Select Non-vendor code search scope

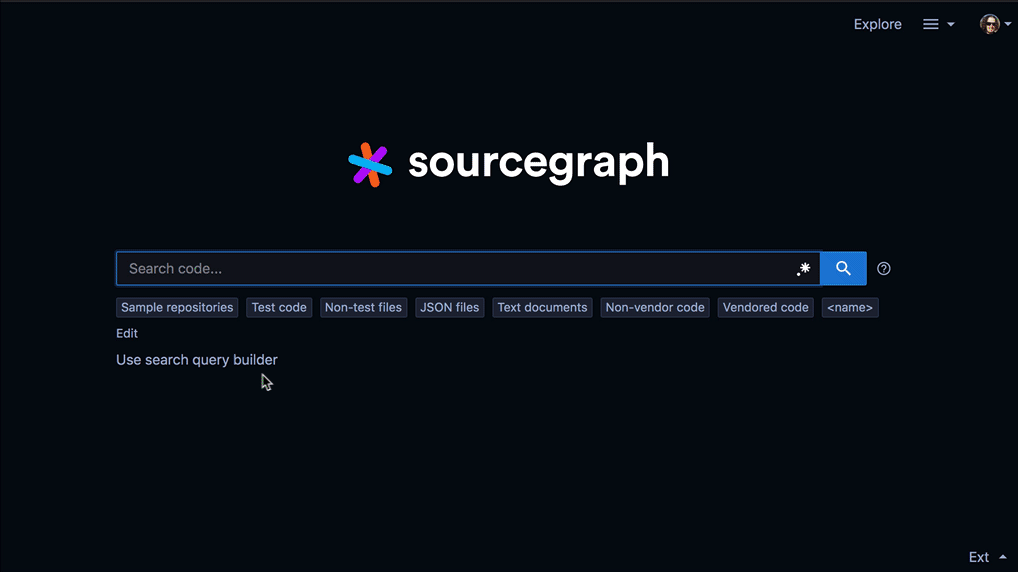point(654,308)
